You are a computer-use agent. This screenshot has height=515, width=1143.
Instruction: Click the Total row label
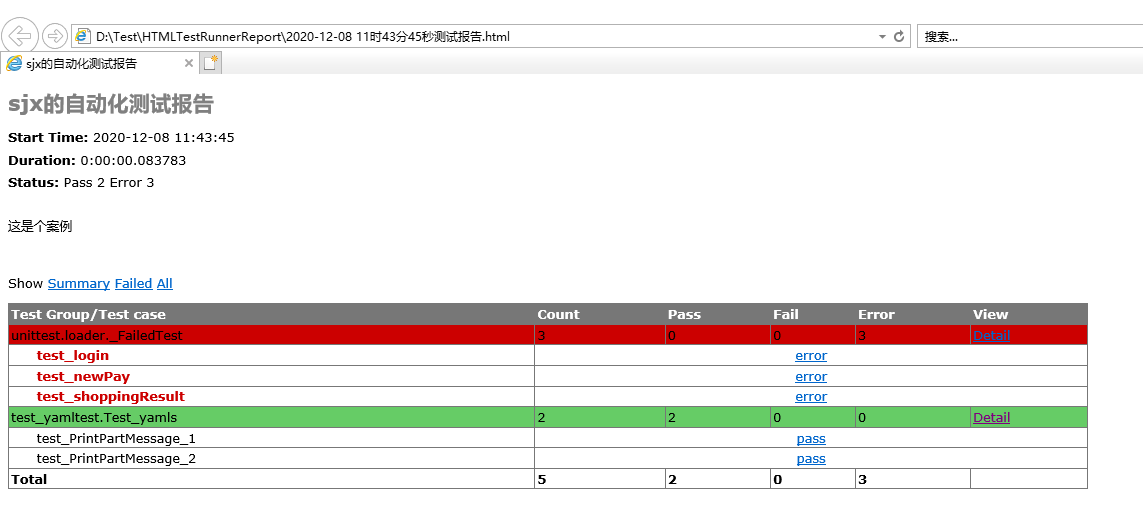click(29, 479)
